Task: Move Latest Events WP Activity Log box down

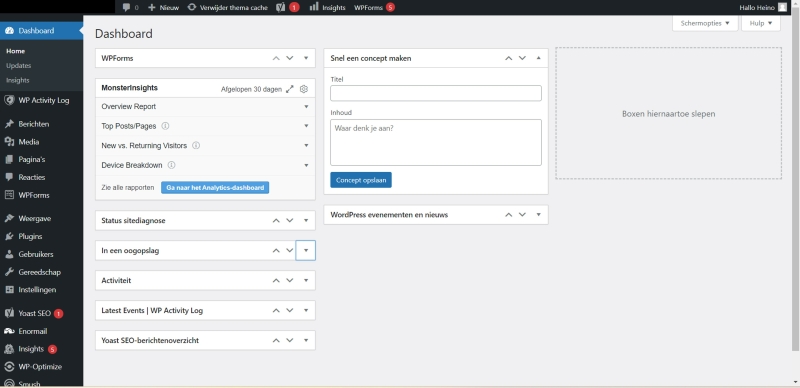Action: click(x=290, y=310)
